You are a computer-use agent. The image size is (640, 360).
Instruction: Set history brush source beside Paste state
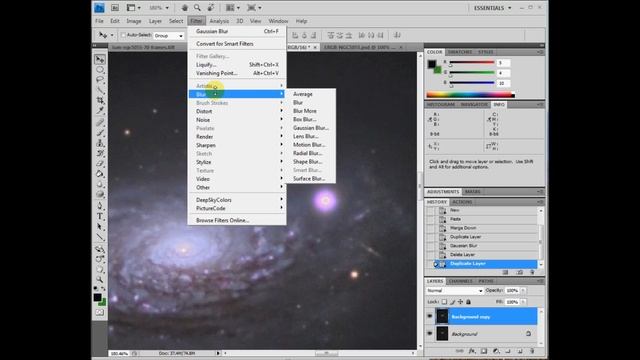coord(431,219)
